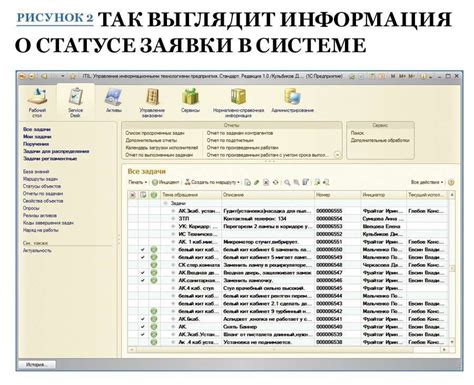Screen dimensions: 474x385
Task: Click checkmark in row 000006549
Action: pyautogui.click(x=143, y=257)
